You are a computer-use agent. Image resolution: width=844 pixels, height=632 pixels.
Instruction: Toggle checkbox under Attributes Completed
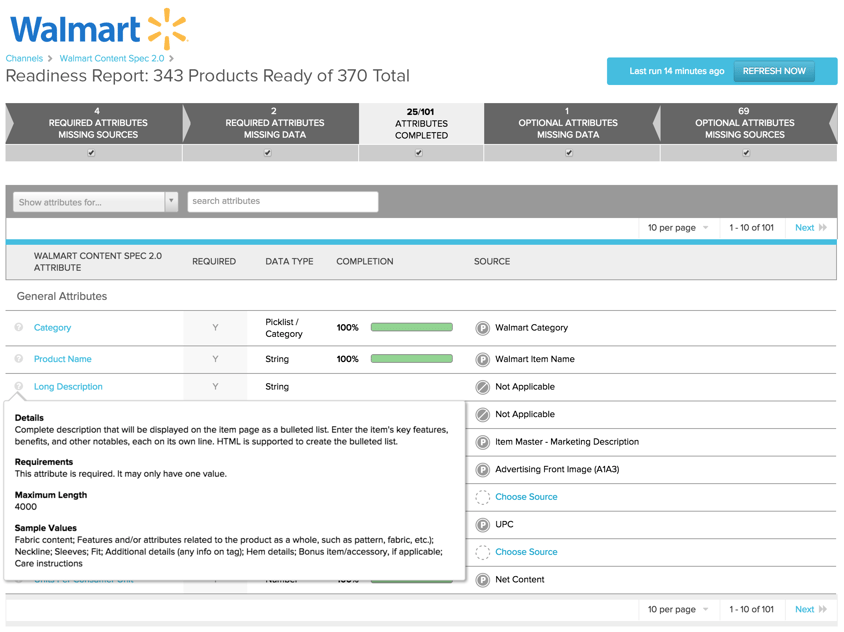coord(419,153)
